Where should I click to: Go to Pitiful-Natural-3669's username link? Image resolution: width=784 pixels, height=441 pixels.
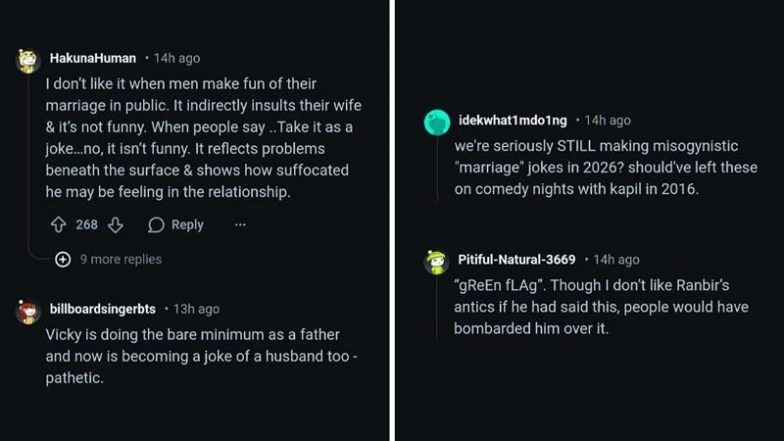pyautogui.click(x=517, y=260)
